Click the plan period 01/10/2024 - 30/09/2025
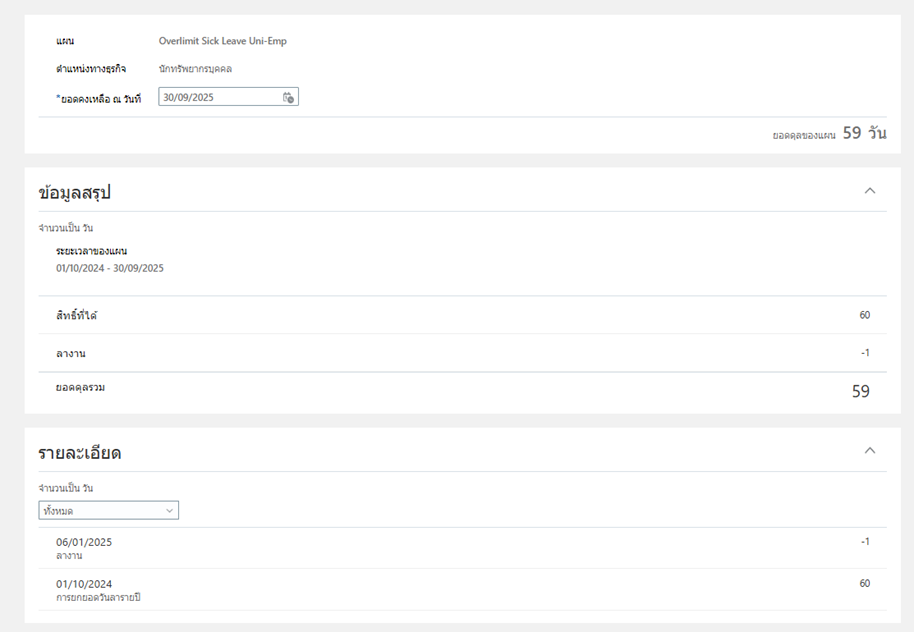The image size is (914, 632). [x=110, y=268]
